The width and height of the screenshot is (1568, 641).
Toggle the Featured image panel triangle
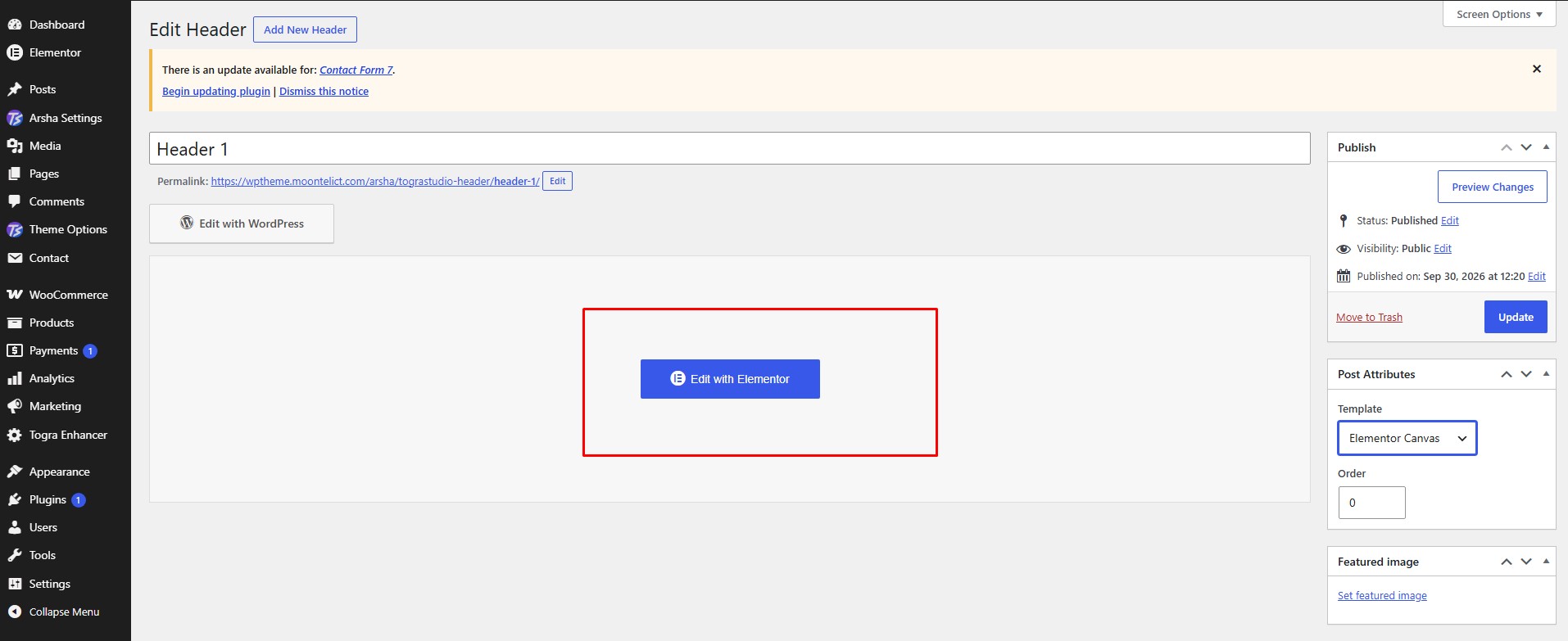1546,562
